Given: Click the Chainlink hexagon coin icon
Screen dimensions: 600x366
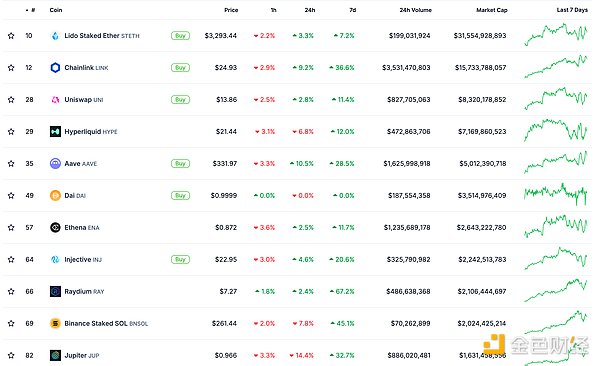Looking at the screenshot, I should pos(55,68).
